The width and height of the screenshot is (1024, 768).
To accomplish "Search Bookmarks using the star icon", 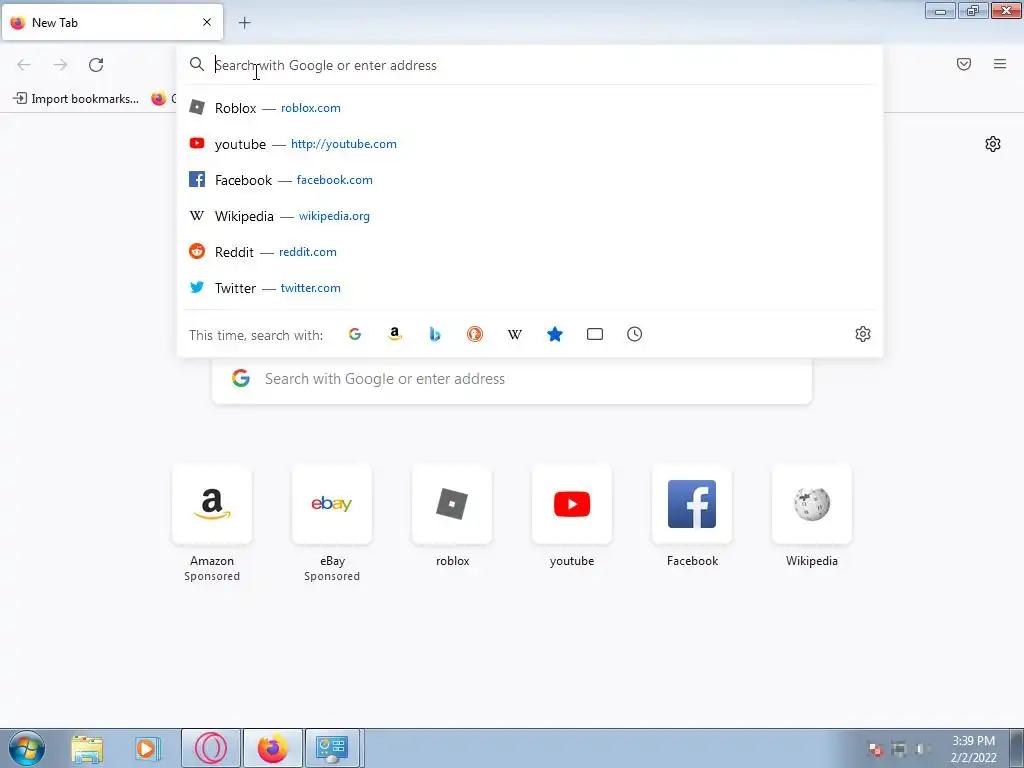I will [x=554, y=334].
